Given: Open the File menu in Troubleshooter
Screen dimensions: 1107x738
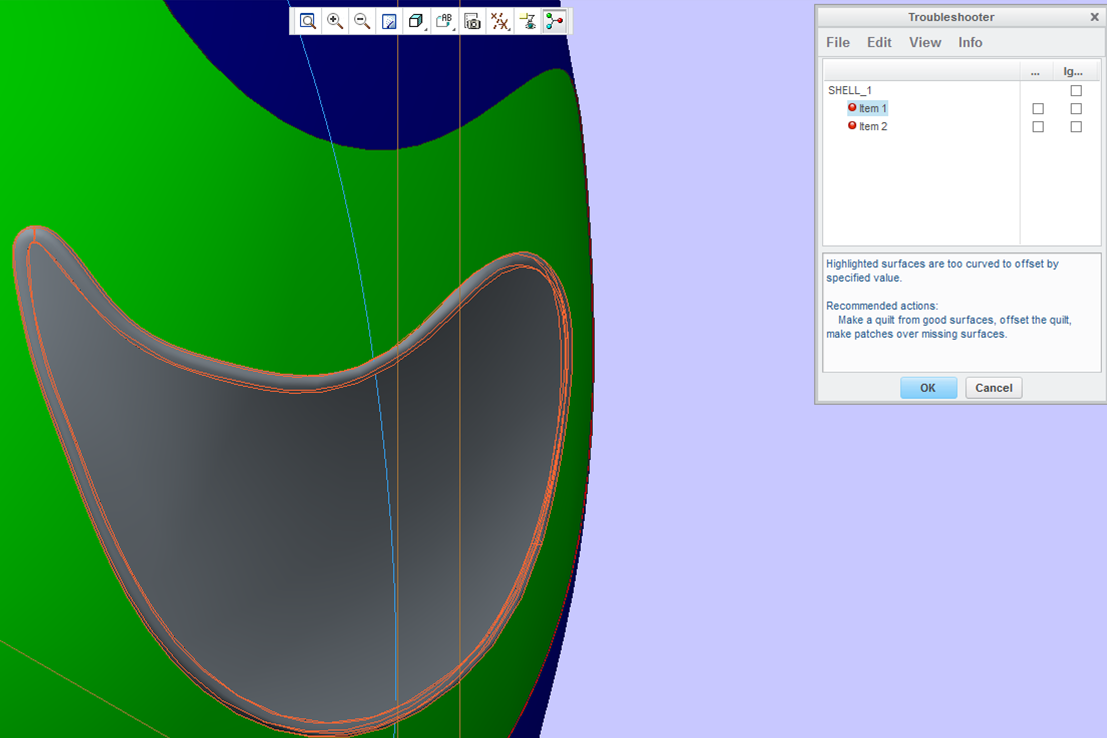Looking at the screenshot, I should [838, 42].
